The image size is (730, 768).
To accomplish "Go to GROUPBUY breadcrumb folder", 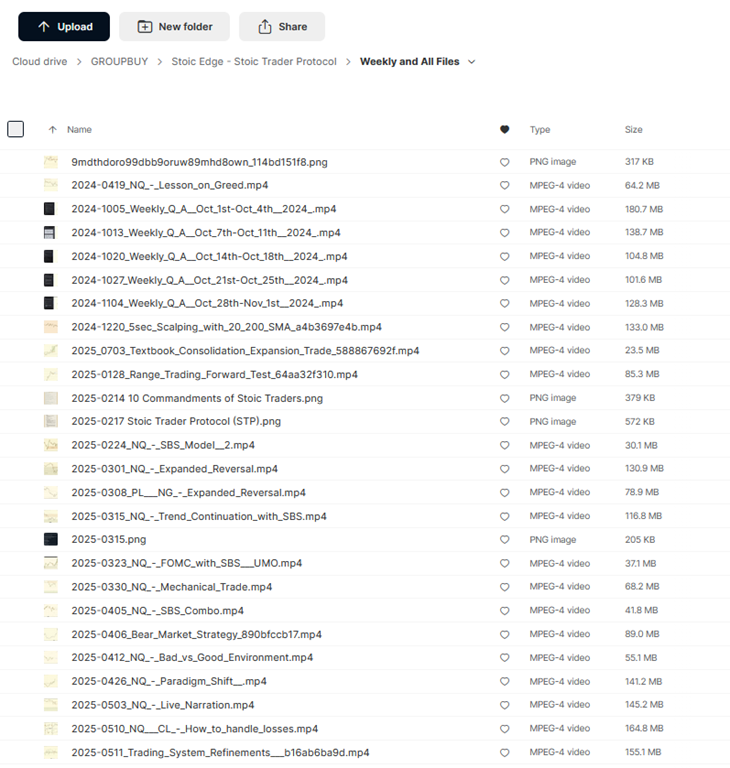I will pos(119,62).
